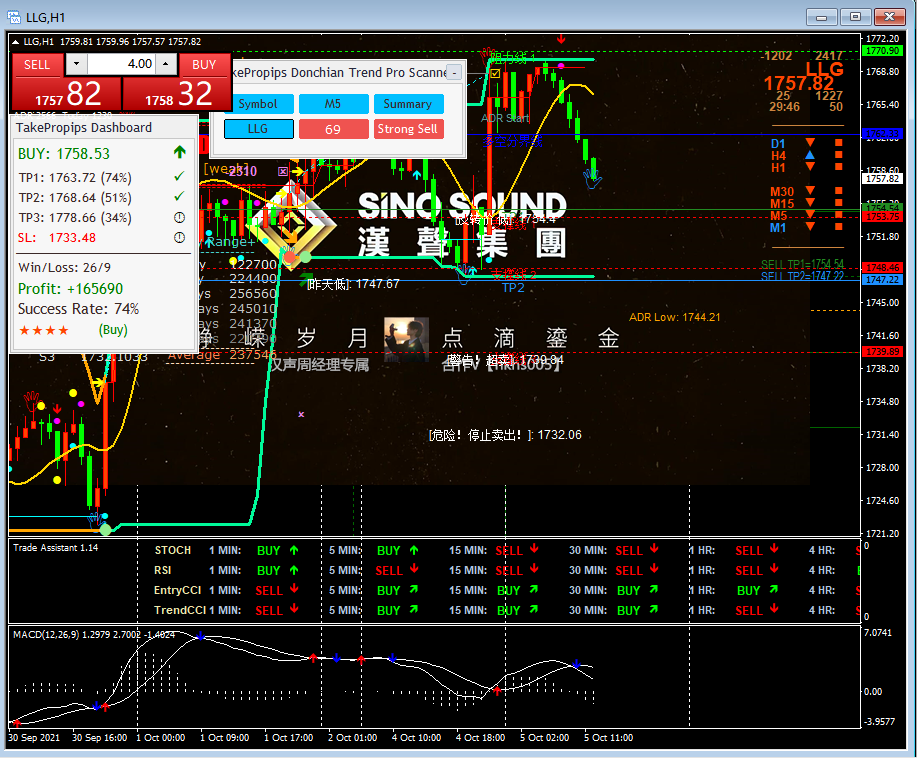Click the clock icon next to SL: 1733.48
This screenshot has height=759, width=917.
pyautogui.click(x=180, y=237)
